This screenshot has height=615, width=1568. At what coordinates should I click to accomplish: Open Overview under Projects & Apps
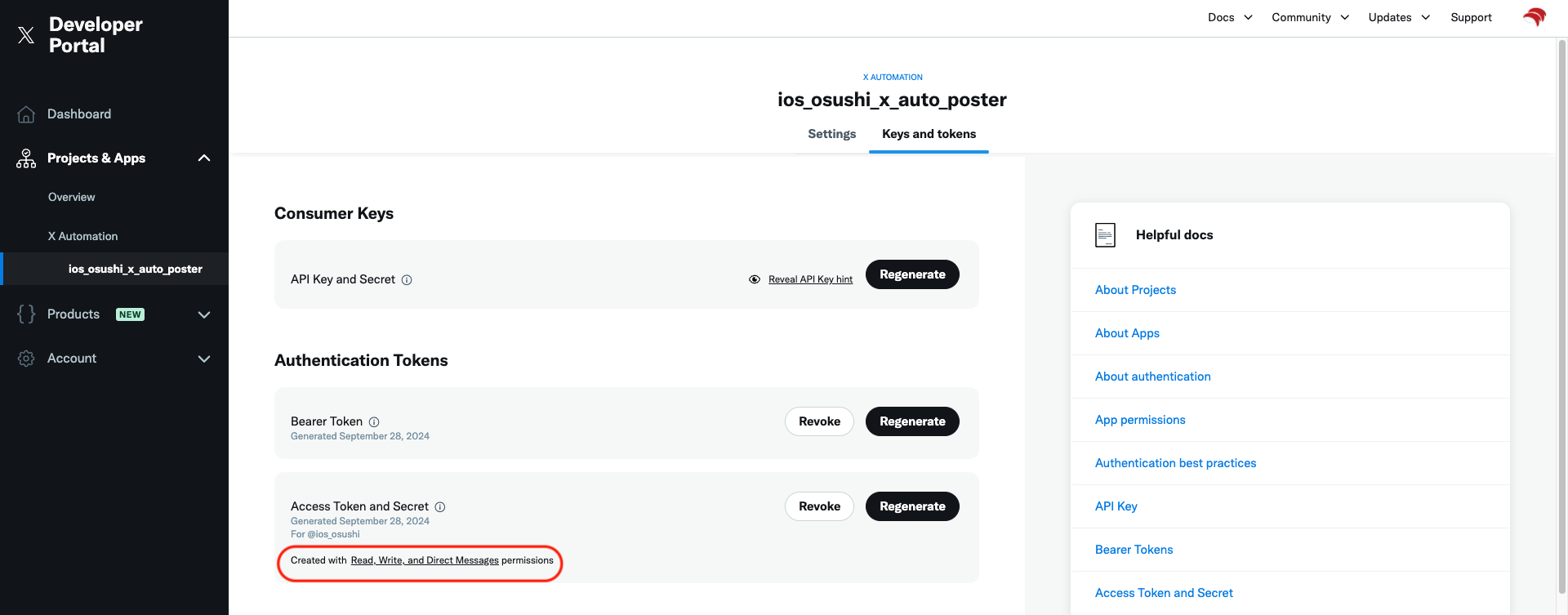tap(71, 198)
